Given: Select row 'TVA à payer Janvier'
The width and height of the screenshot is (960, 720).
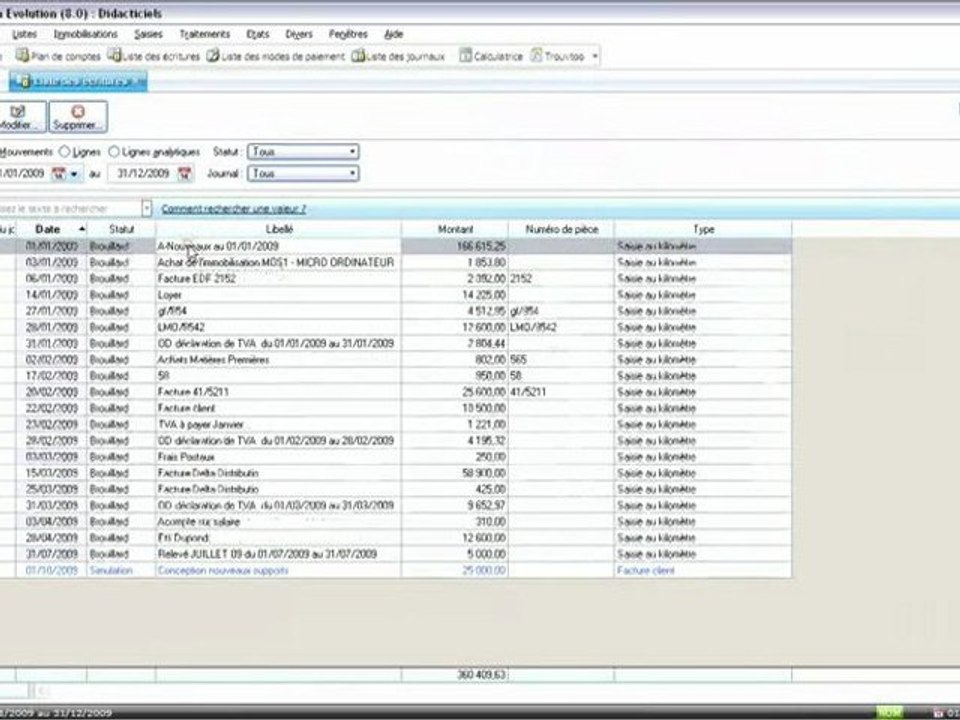Looking at the screenshot, I should (x=396, y=424).
